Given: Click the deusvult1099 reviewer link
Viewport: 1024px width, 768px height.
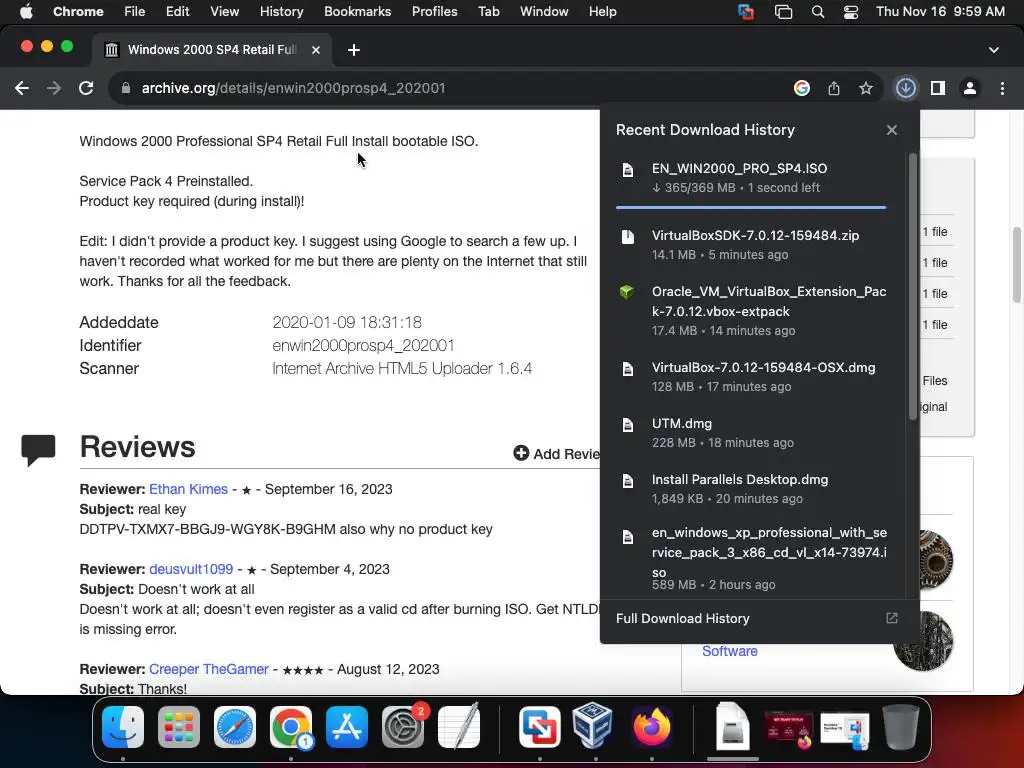Looking at the screenshot, I should pos(191,569).
